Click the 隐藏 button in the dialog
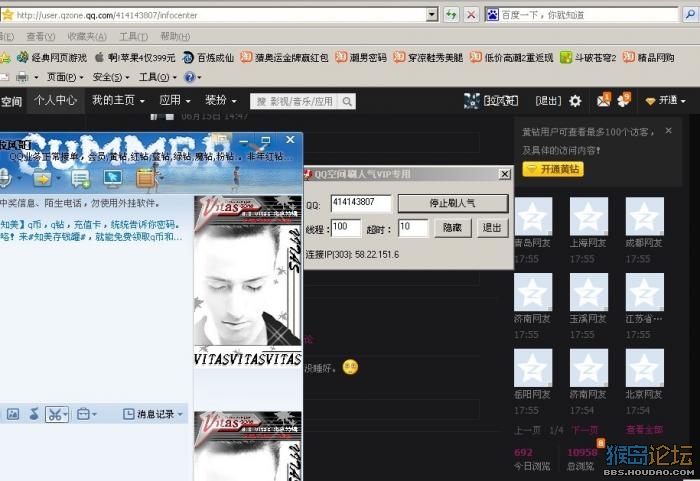Viewport: 700px width, 481px height. 452,228
